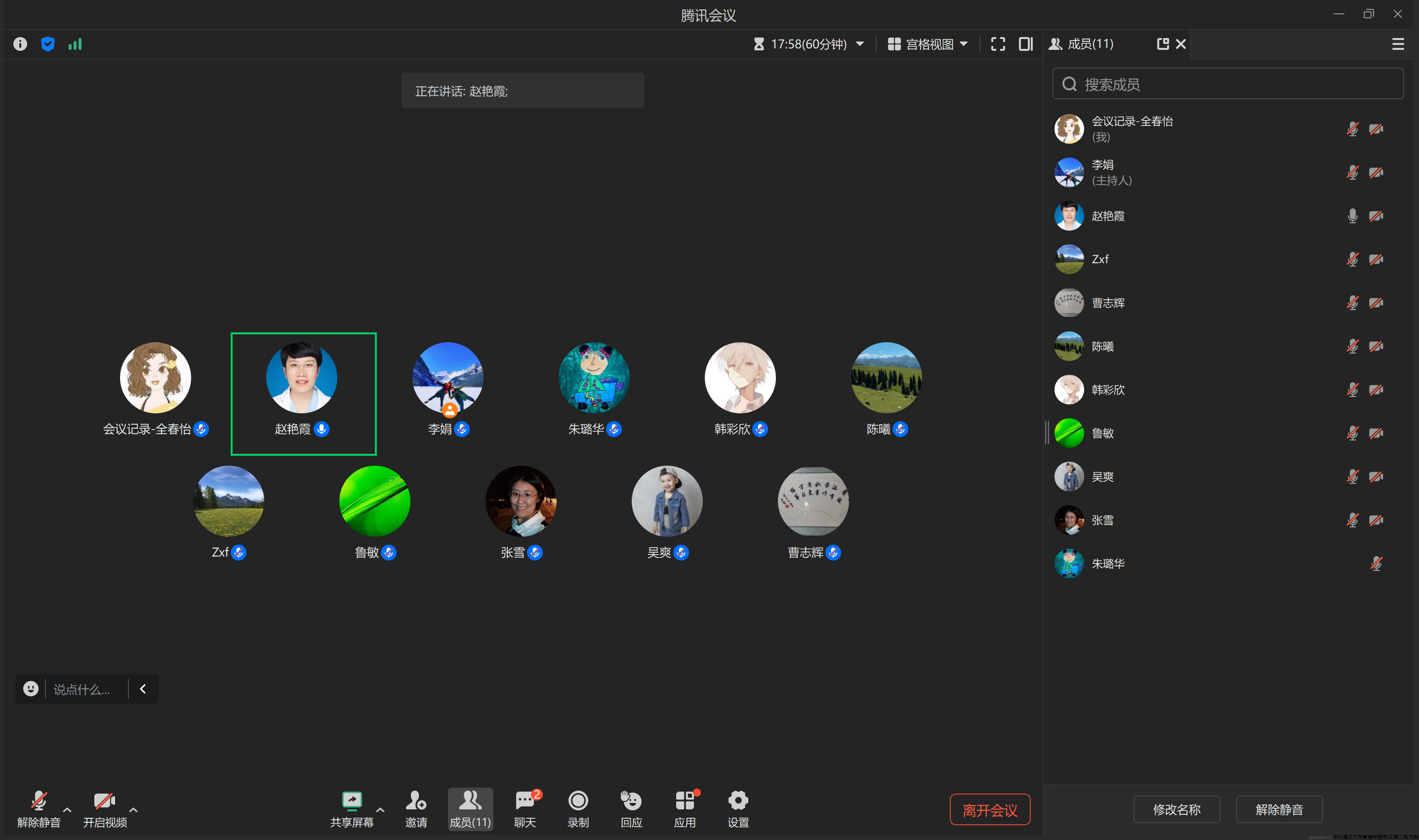Screen dimensions: 1419x840
Task: Check the network signal strength icon
Action: click(75, 44)
